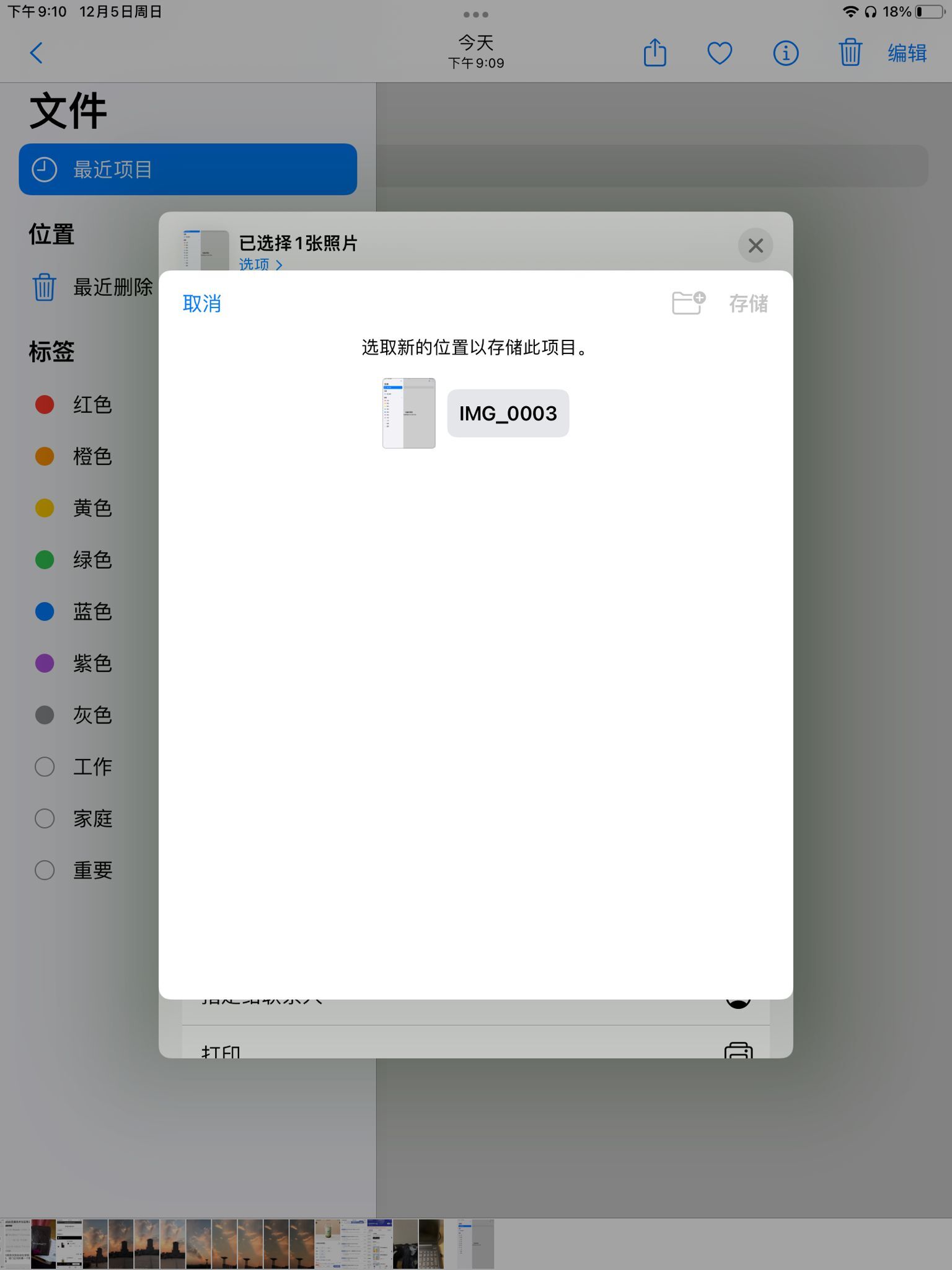Click the yellow tag color dot
This screenshot has height=1270, width=952.
pos(45,508)
